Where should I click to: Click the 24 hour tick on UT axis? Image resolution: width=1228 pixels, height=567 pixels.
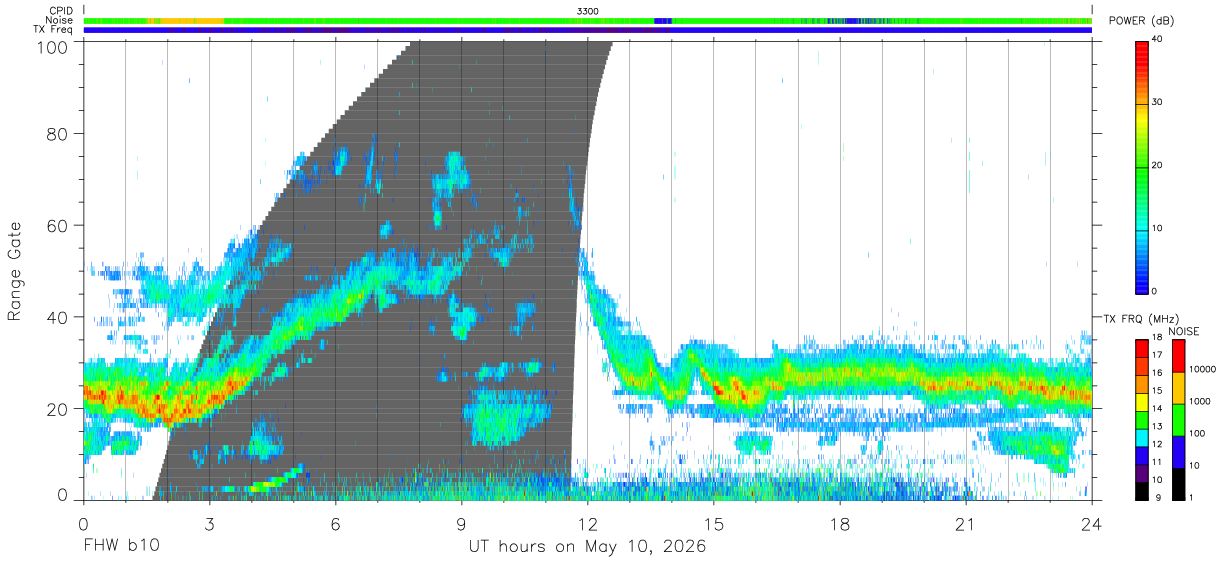(1092, 524)
